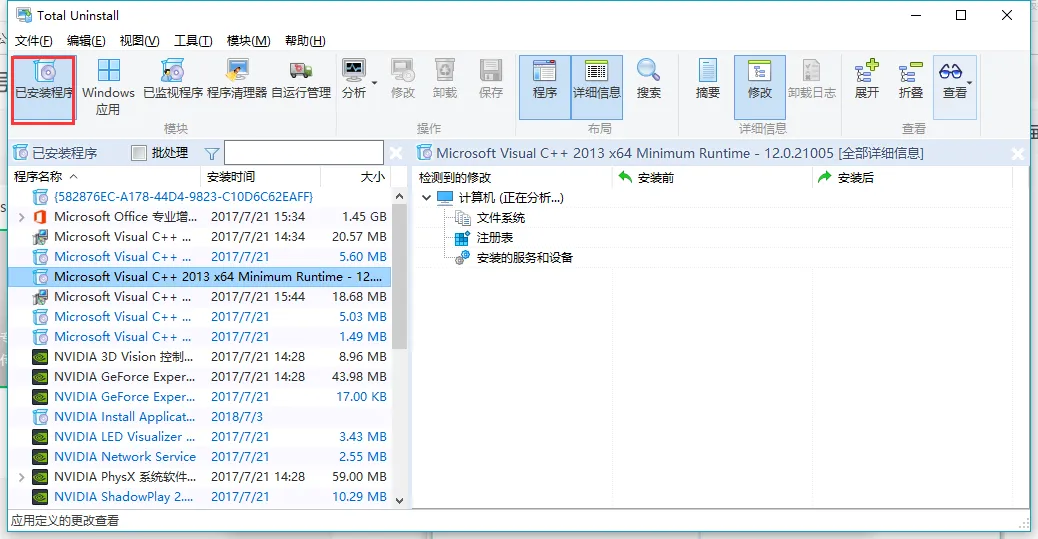The height and width of the screenshot is (539, 1038).
Task: Click the Office icon in program list
Action: [40, 217]
